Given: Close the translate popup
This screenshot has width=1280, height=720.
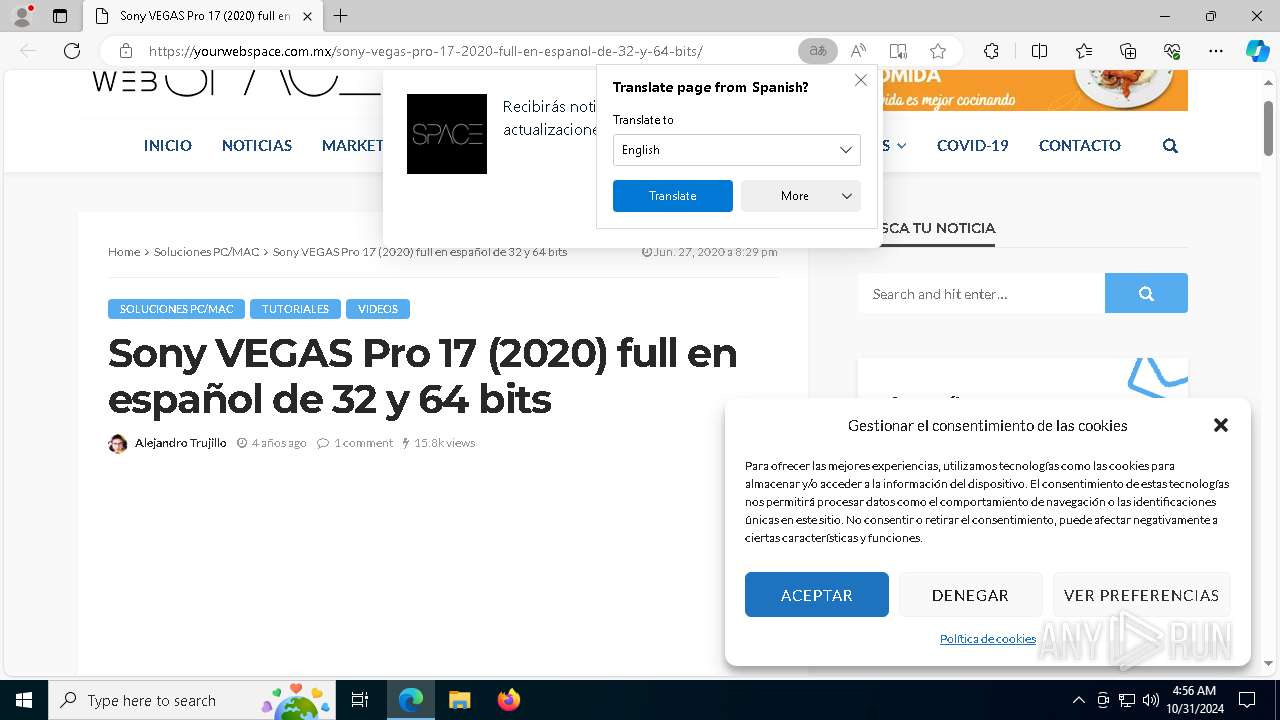Looking at the screenshot, I should pyautogui.click(x=860, y=80).
